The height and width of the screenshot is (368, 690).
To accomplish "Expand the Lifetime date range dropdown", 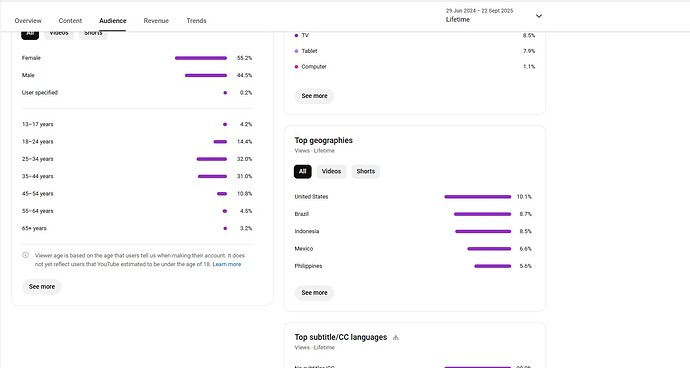I will tap(494, 16).
